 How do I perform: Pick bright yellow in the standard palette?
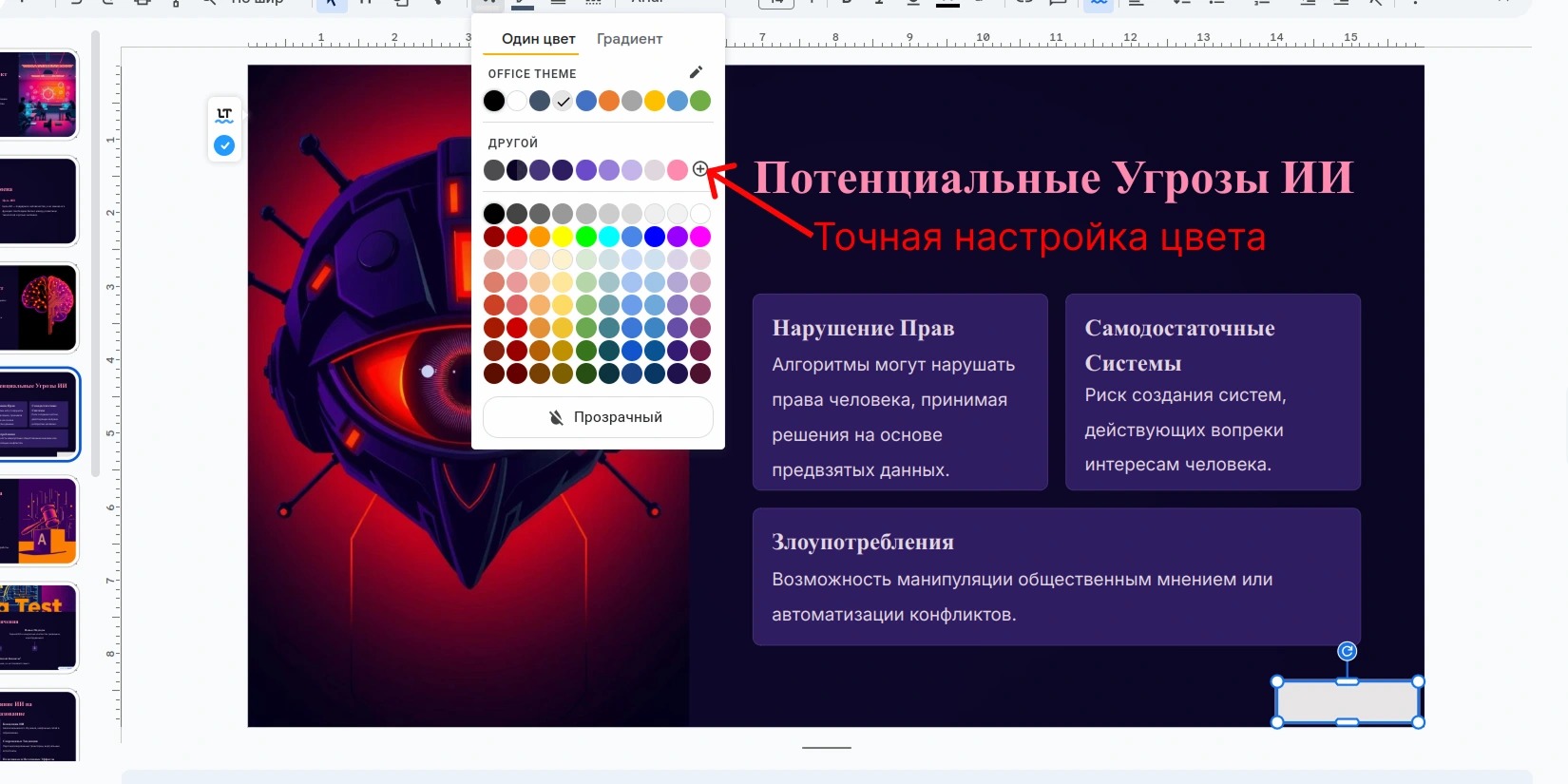[563, 237]
